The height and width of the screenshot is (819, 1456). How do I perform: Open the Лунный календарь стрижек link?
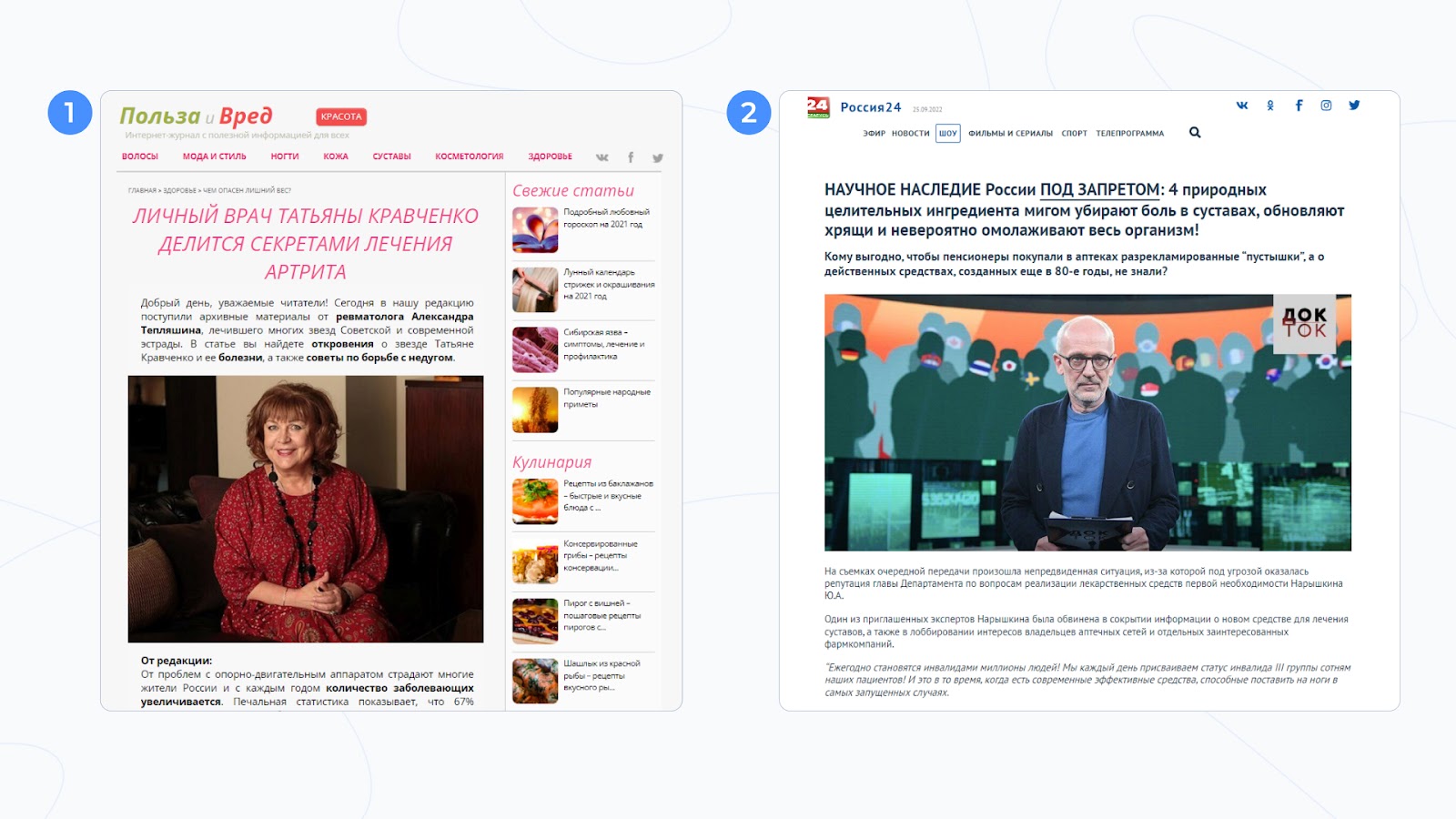tap(609, 284)
